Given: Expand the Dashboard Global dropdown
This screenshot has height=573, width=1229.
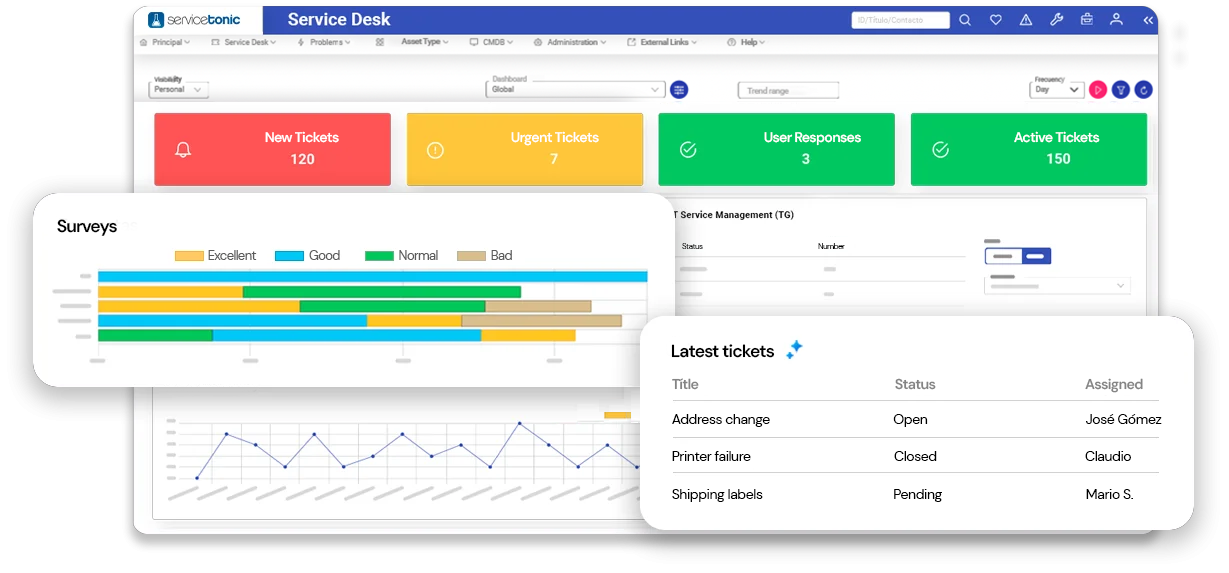Looking at the screenshot, I should point(575,90).
